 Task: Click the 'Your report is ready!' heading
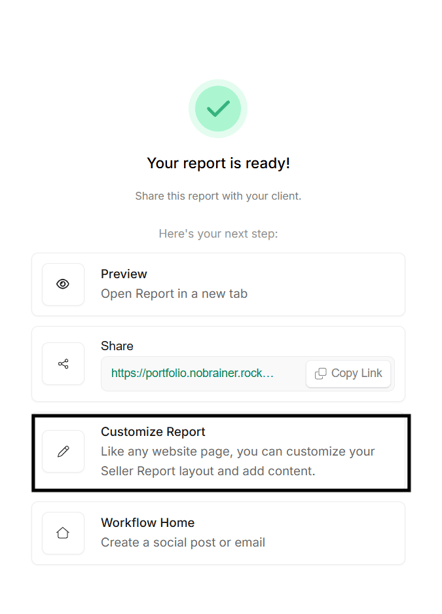pos(218,163)
